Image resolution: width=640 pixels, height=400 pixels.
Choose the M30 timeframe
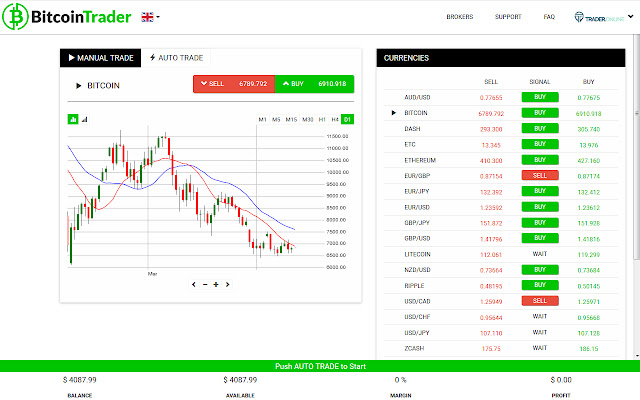307,119
